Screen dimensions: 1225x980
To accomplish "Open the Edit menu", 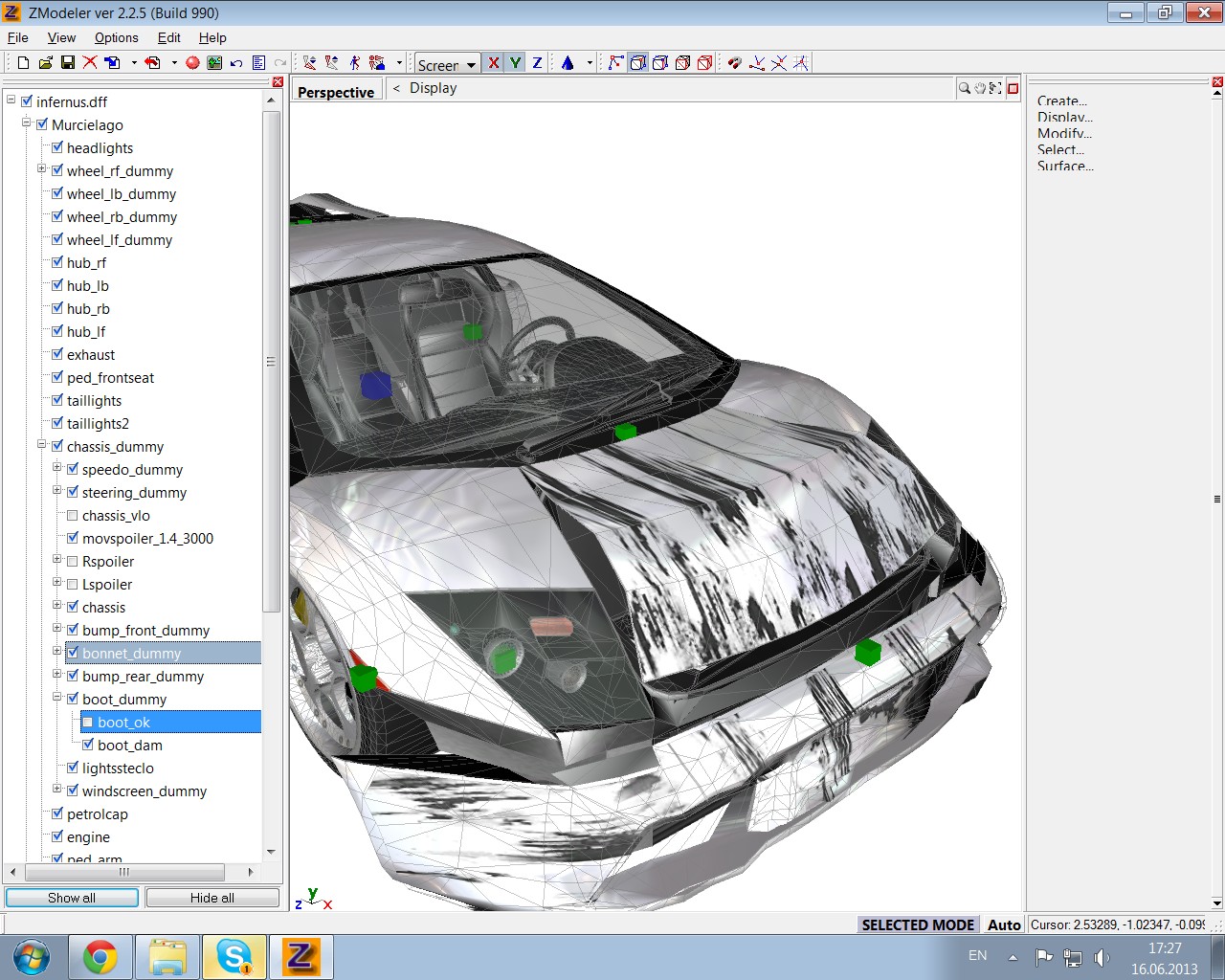I will [x=169, y=37].
